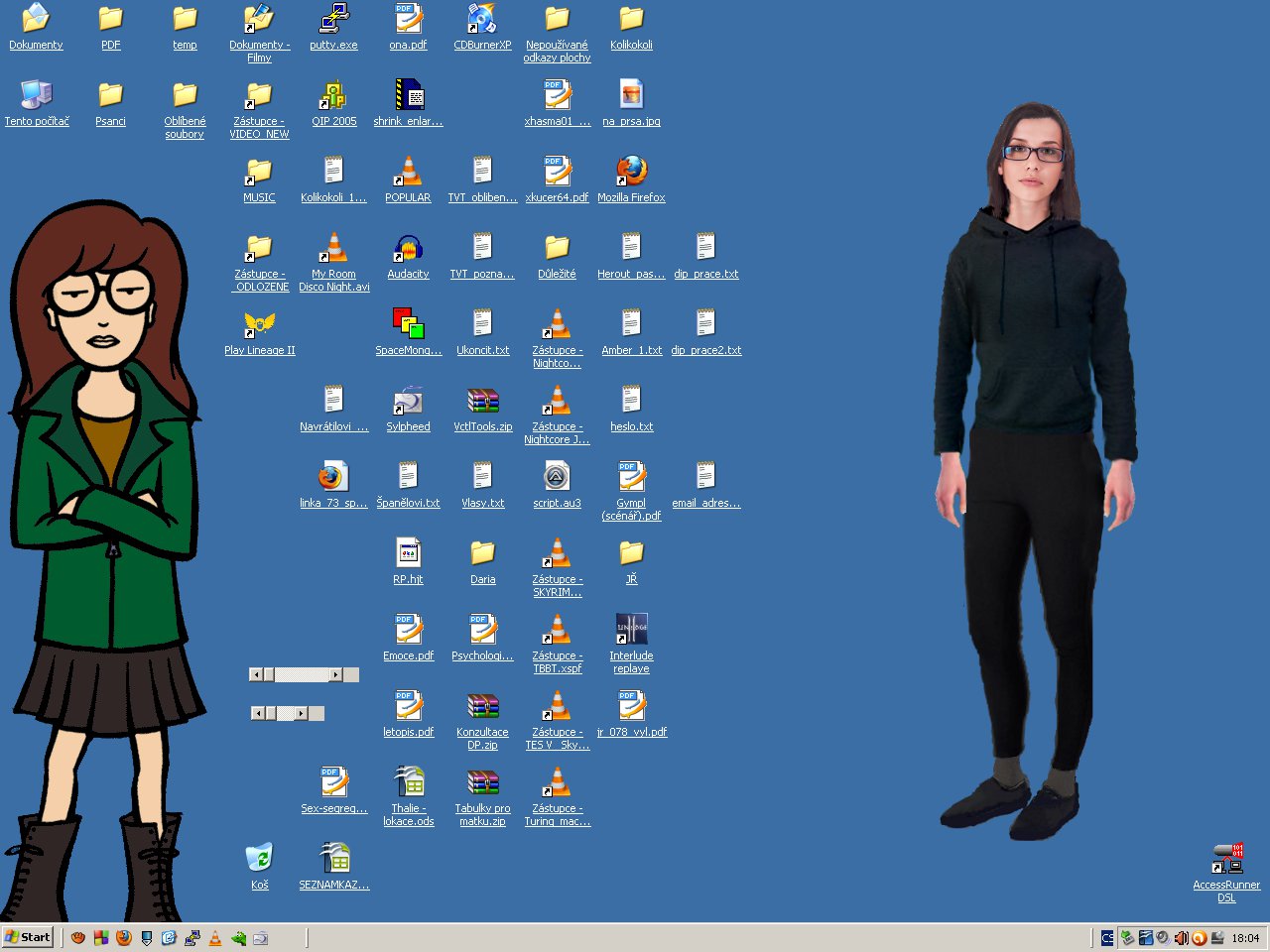Launch VLC from the quick launch bar
Viewport: 1270px width, 952px height.
click(215, 937)
